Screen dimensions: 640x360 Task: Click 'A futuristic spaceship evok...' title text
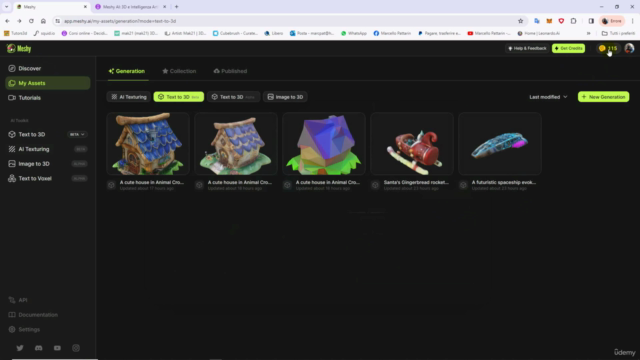504,182
